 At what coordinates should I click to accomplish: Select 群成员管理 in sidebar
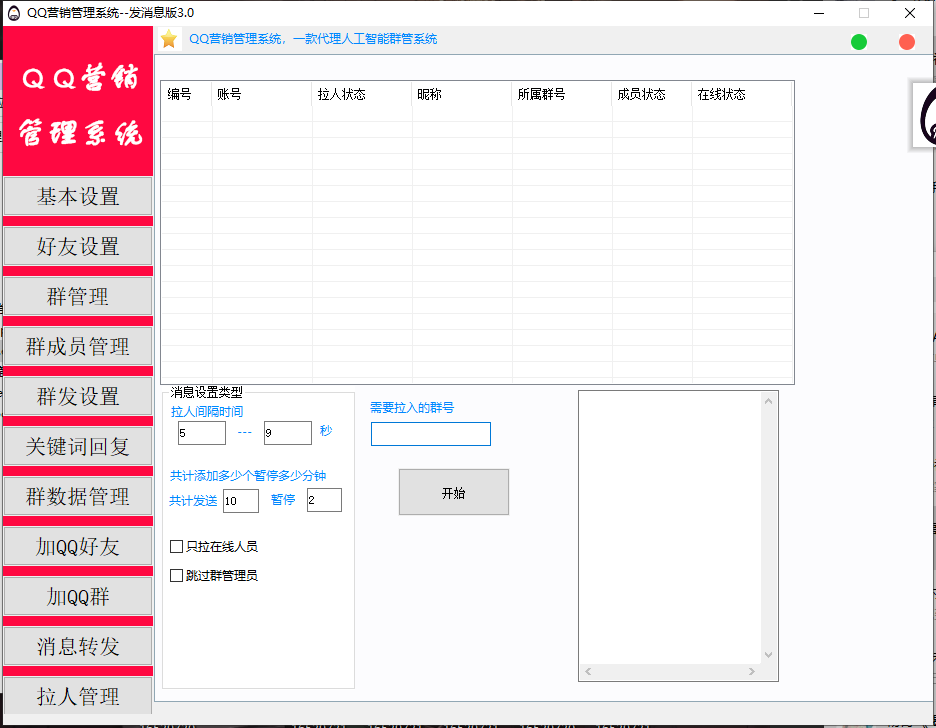(78, 347)
